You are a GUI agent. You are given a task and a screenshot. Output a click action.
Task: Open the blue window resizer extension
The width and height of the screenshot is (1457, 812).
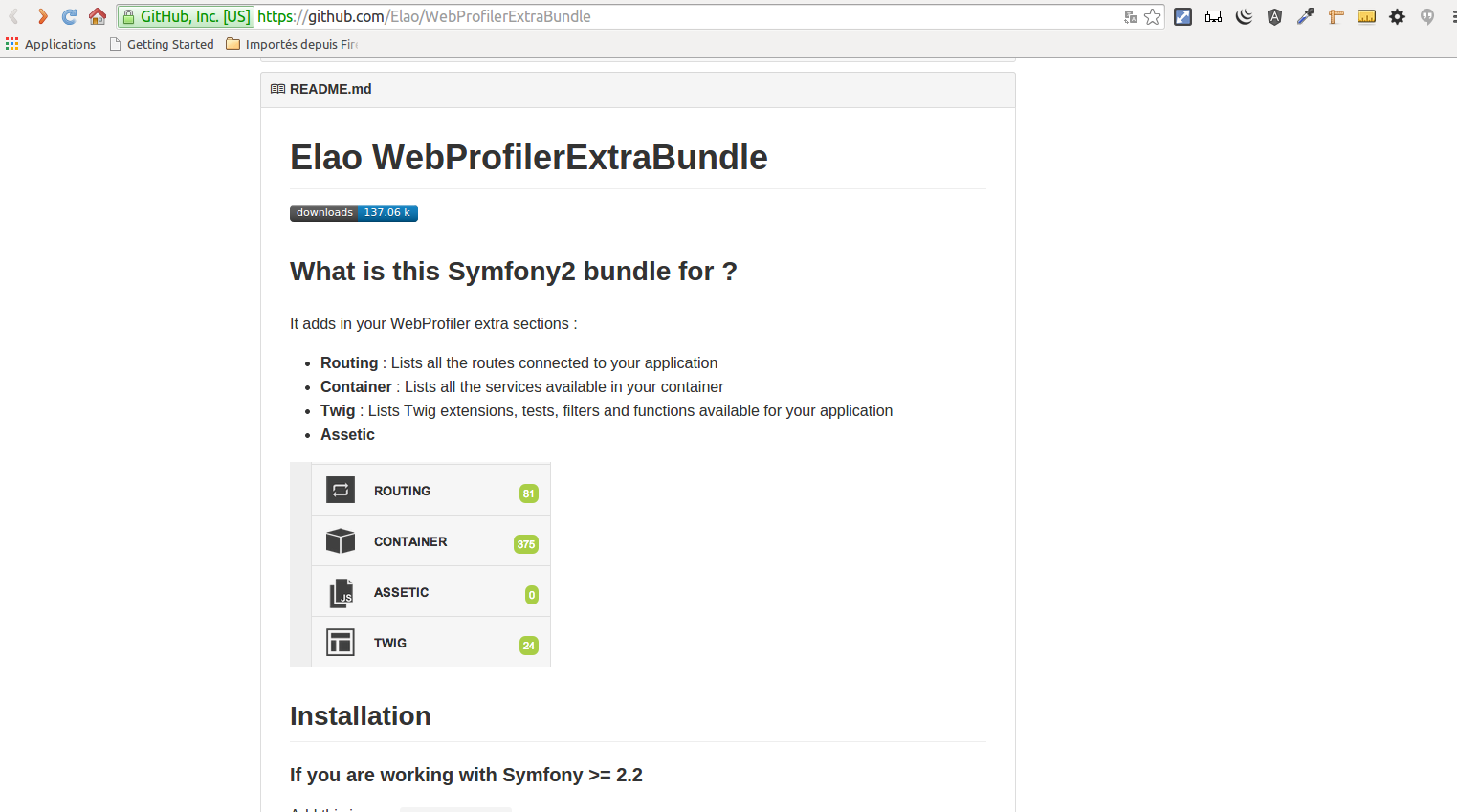1183,16
